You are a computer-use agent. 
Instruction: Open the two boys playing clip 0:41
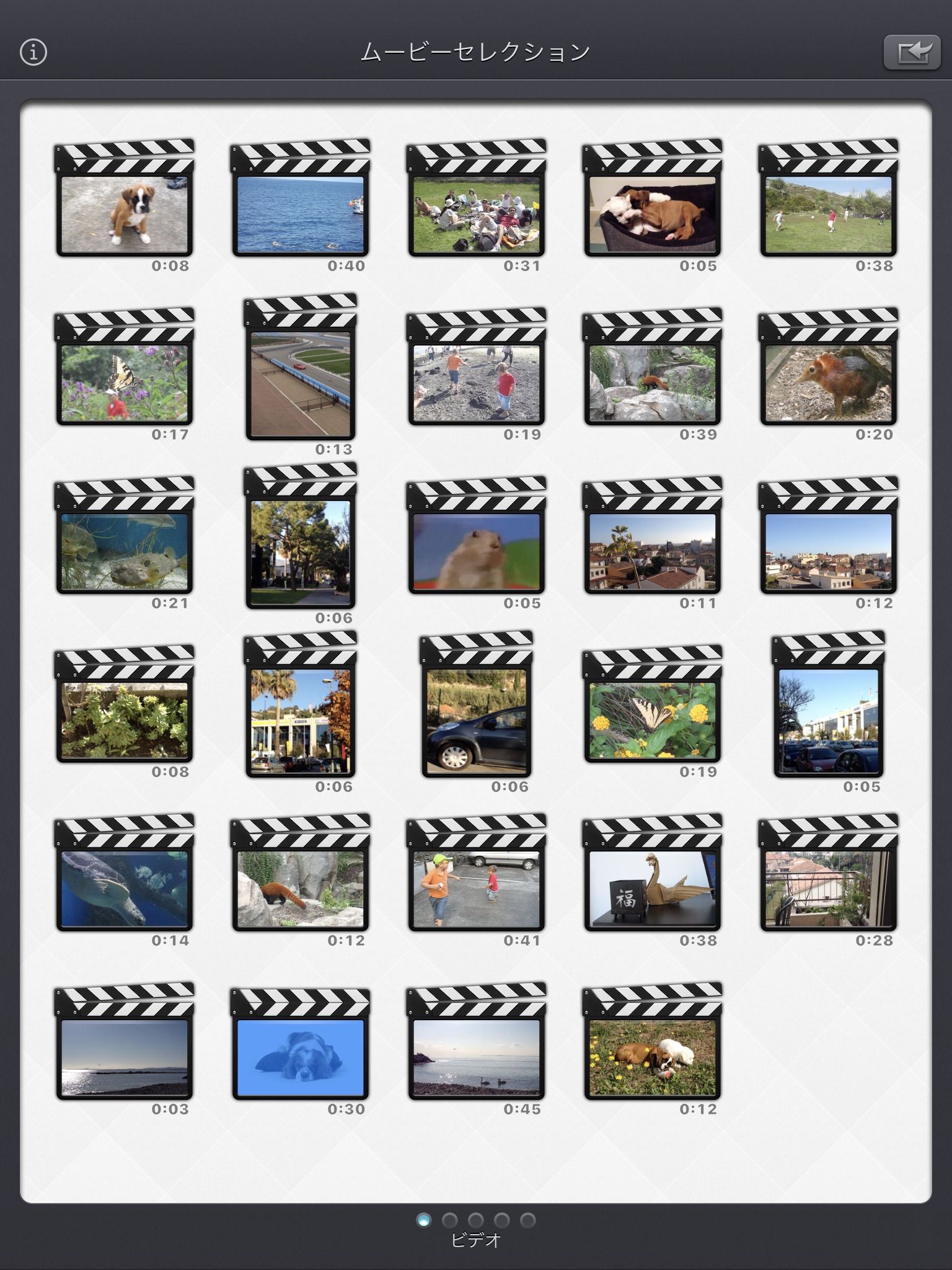[477, 873]
